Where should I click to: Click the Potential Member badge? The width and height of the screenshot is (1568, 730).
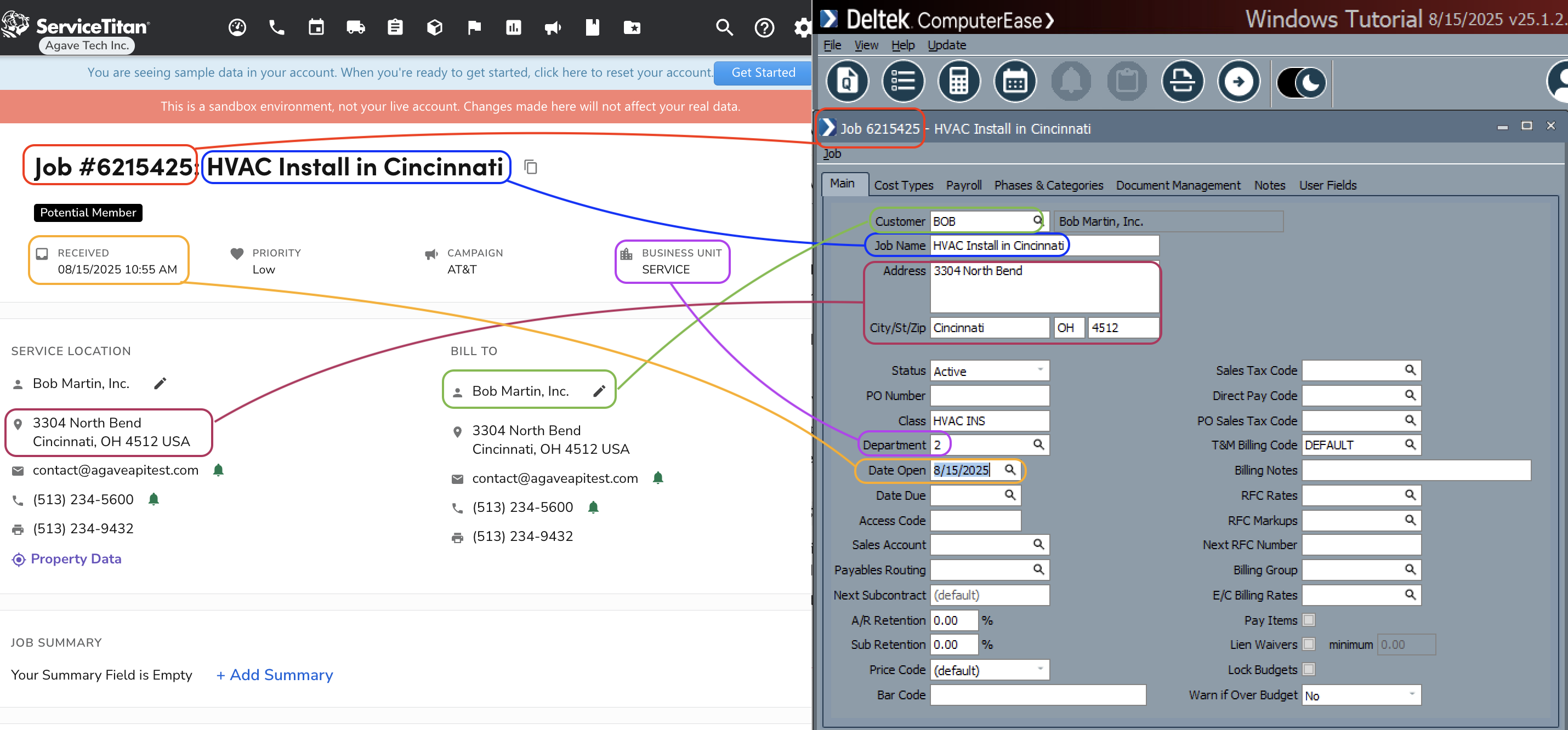tap(88, 212)
